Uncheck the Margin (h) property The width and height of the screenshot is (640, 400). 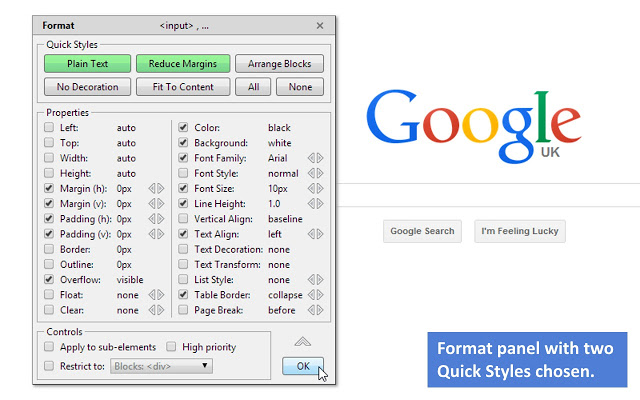49,189
